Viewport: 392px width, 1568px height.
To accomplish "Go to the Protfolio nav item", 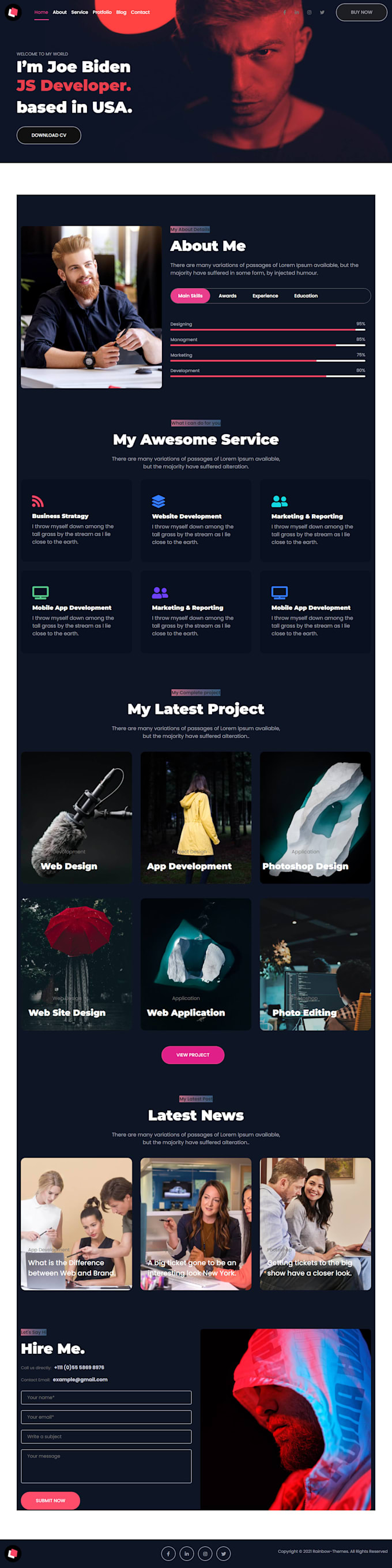I will coord(102,12).
